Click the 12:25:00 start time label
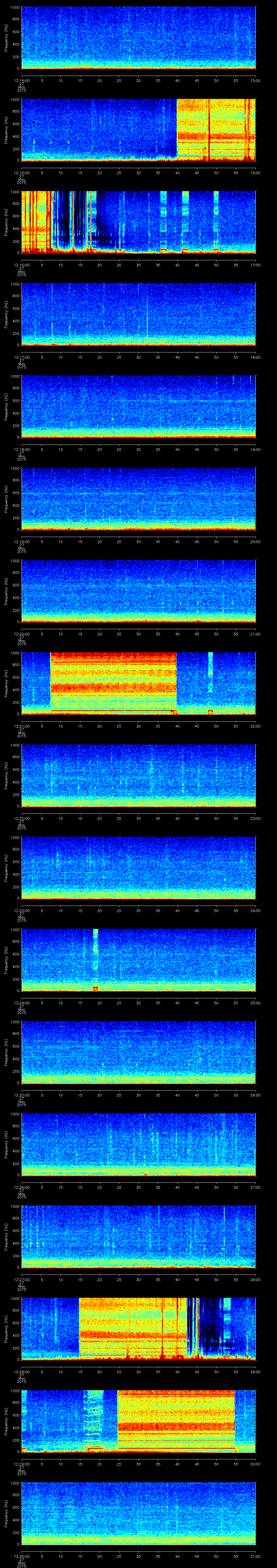The height and width of the screenshot is (1568, 277). 21,1095
